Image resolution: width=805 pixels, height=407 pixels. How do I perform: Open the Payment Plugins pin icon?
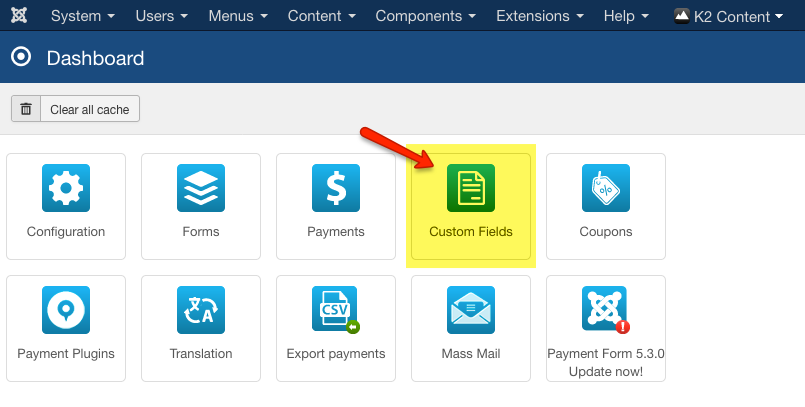(x=66, y=310)
